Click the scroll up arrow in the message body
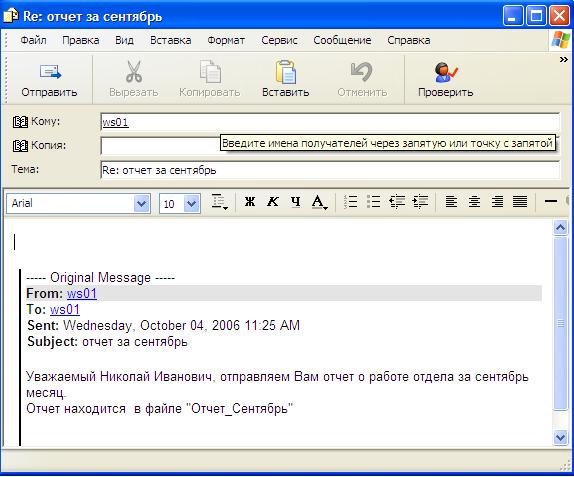Screen dimensions: 574x477 click(x=560, y=228)
